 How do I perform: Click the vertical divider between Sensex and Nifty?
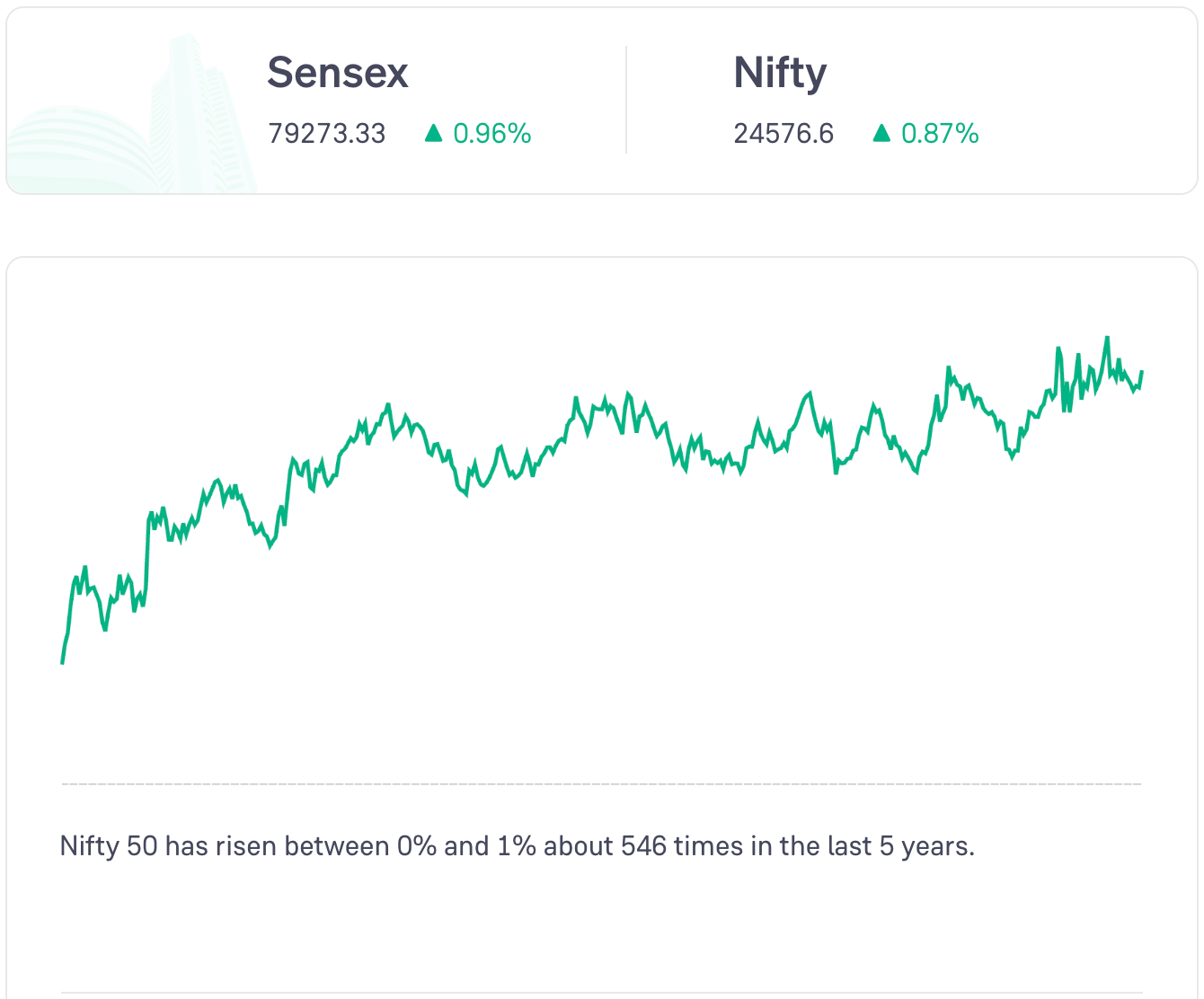coord(626,100)
